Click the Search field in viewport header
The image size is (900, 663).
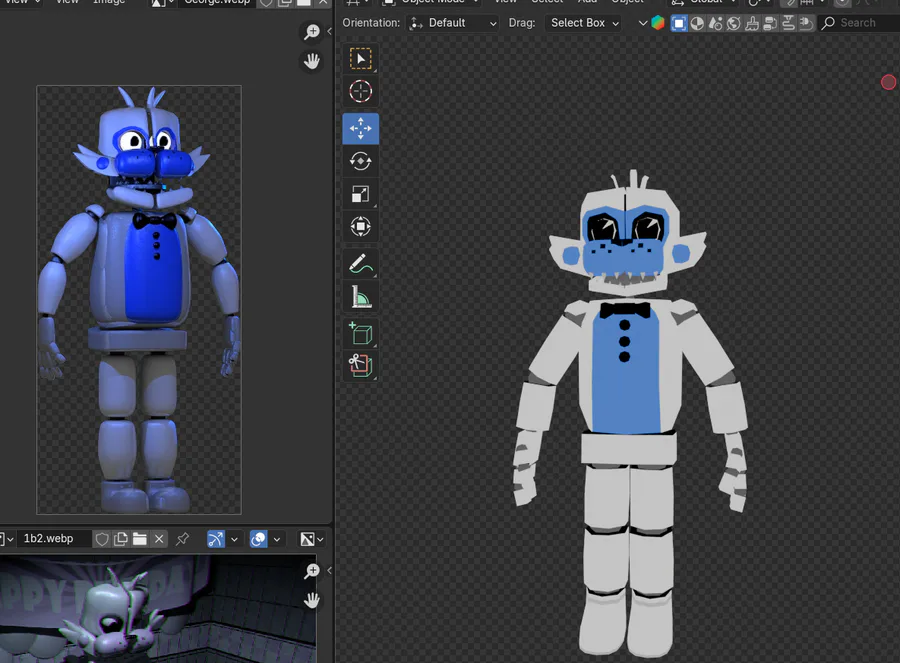tap(859, 23)
